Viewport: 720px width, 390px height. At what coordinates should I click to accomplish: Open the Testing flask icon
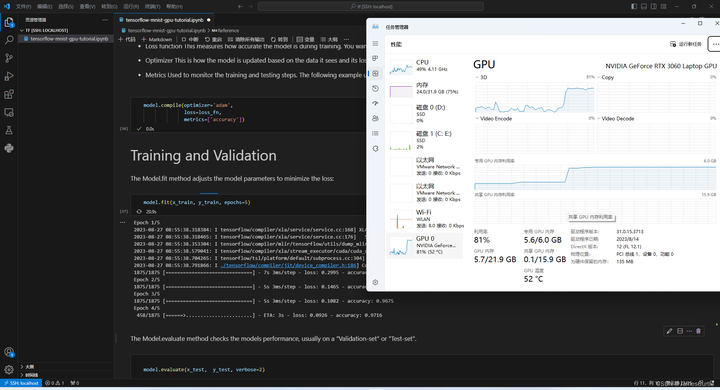(9, 130)
